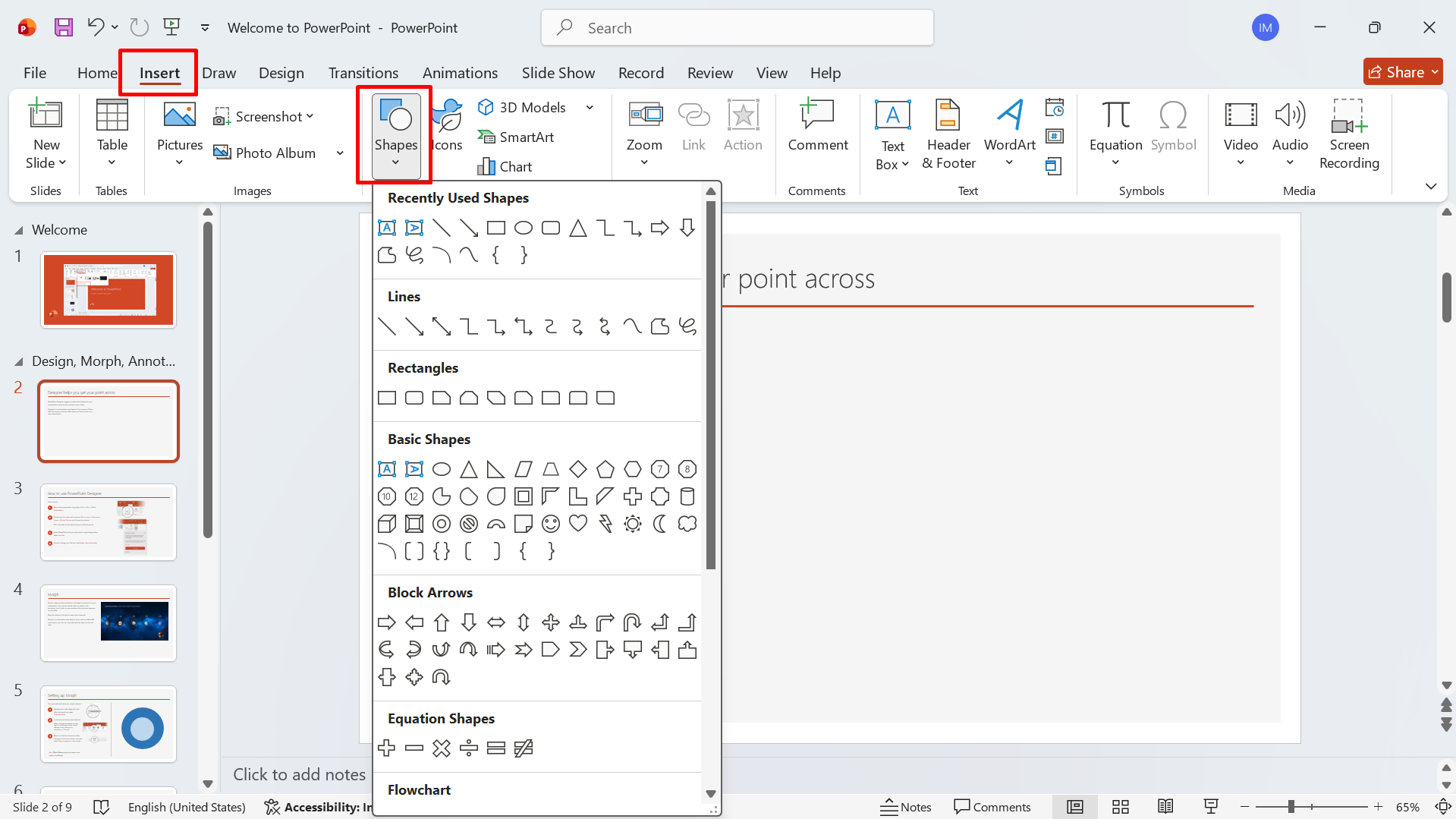Switch to the Design tab
The height and width of the screenshot is (819, 1456).
[281, 73]
